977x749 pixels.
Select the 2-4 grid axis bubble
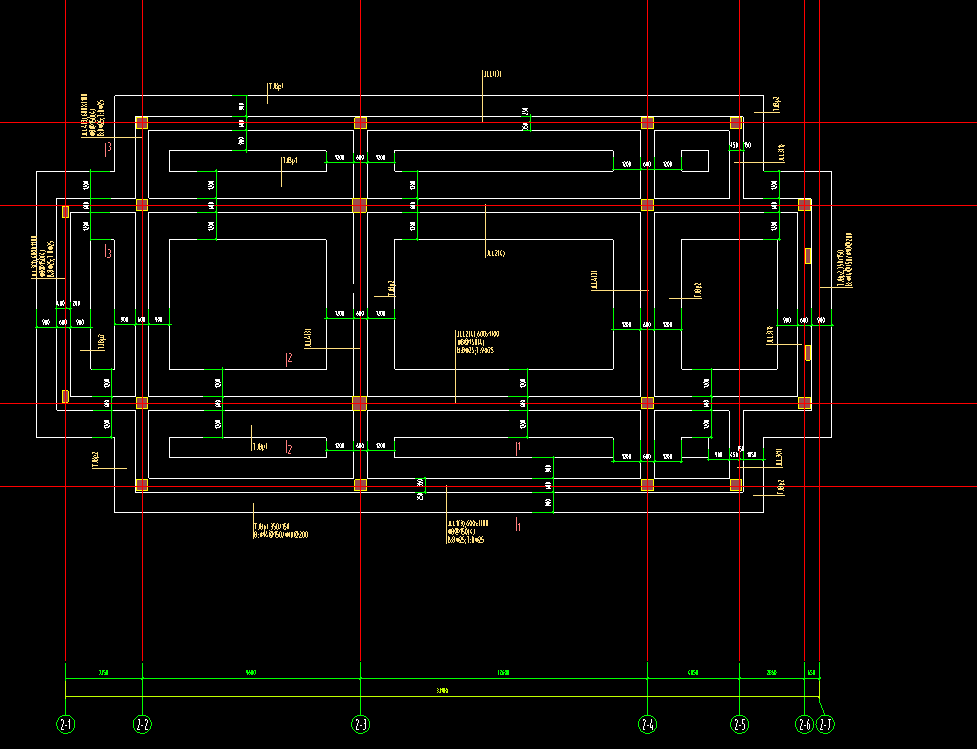(647, 724)
